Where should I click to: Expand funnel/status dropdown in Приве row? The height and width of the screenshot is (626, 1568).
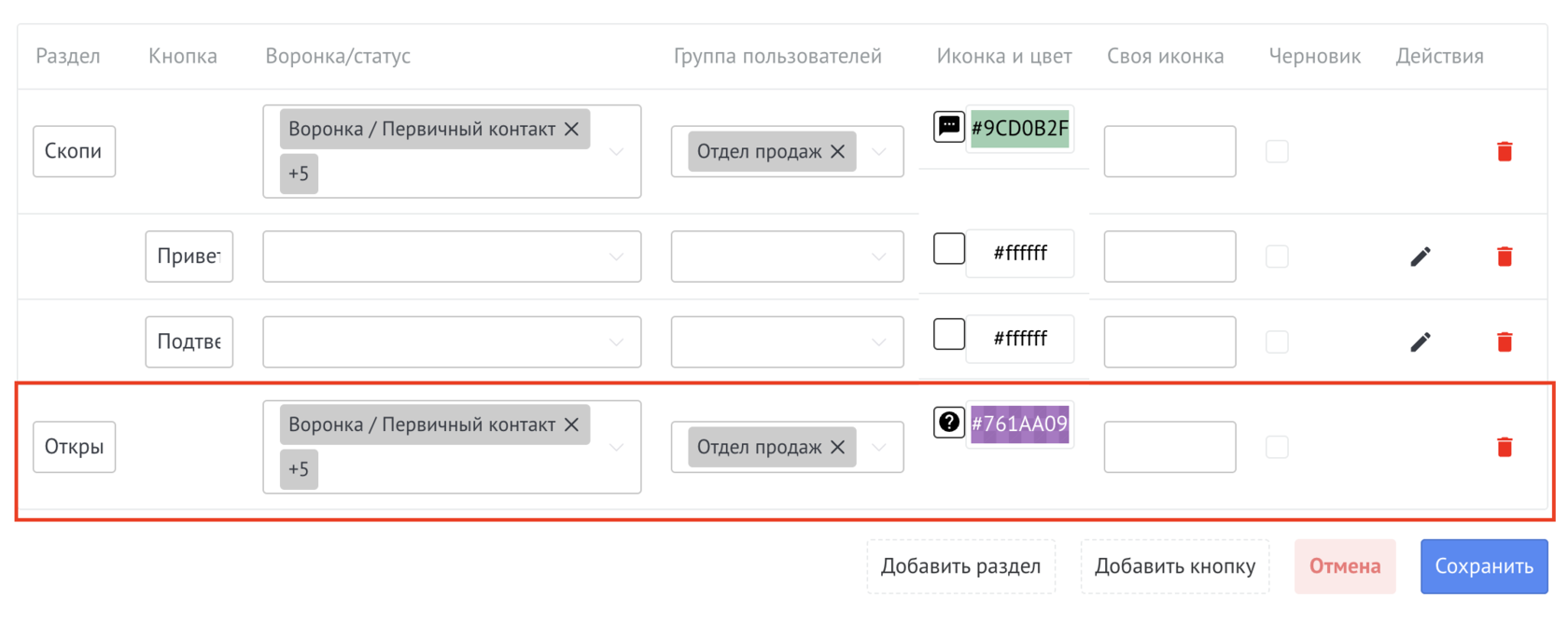pos(616,257)
